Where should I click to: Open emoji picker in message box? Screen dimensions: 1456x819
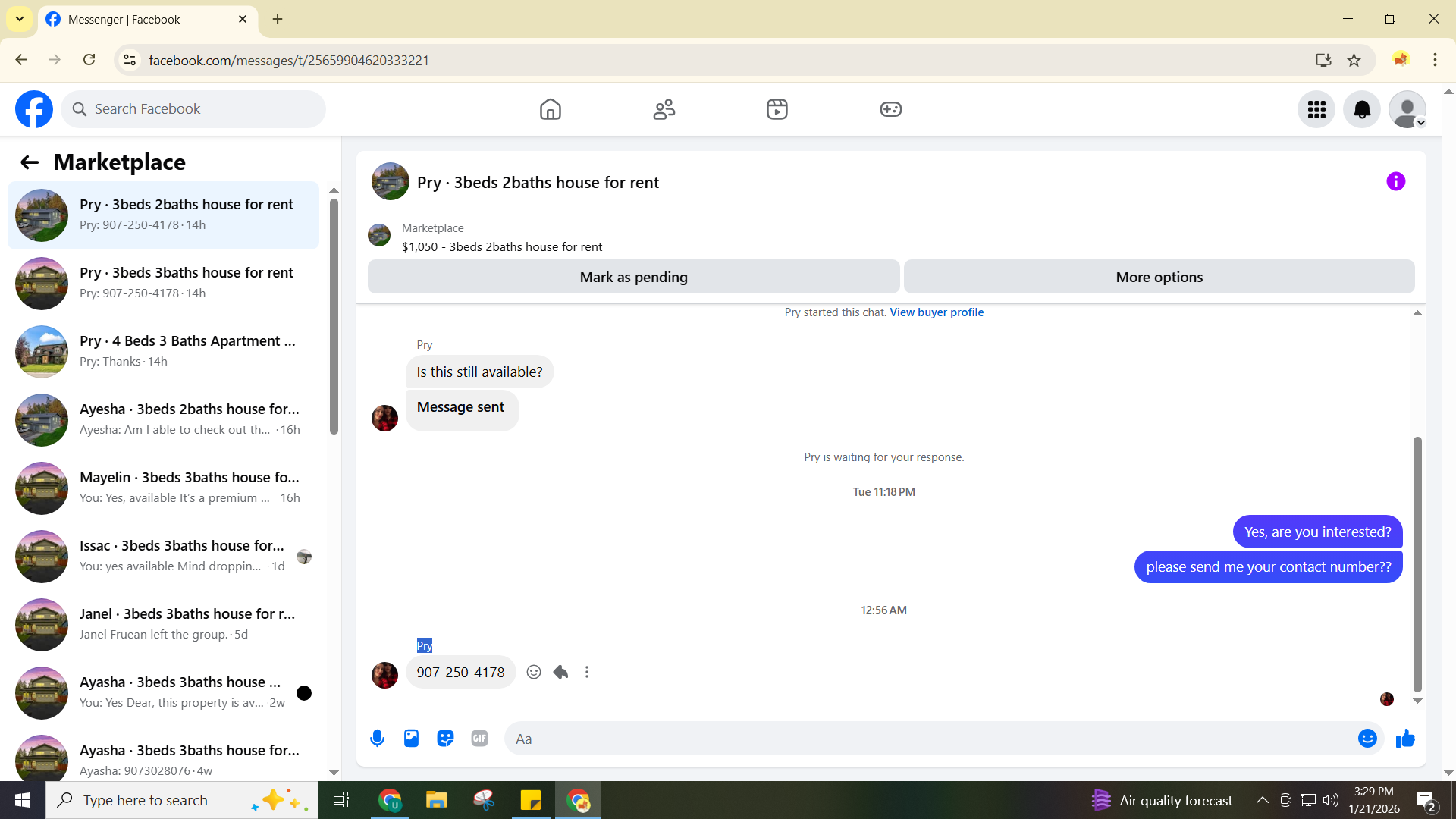pos(1367,739)
